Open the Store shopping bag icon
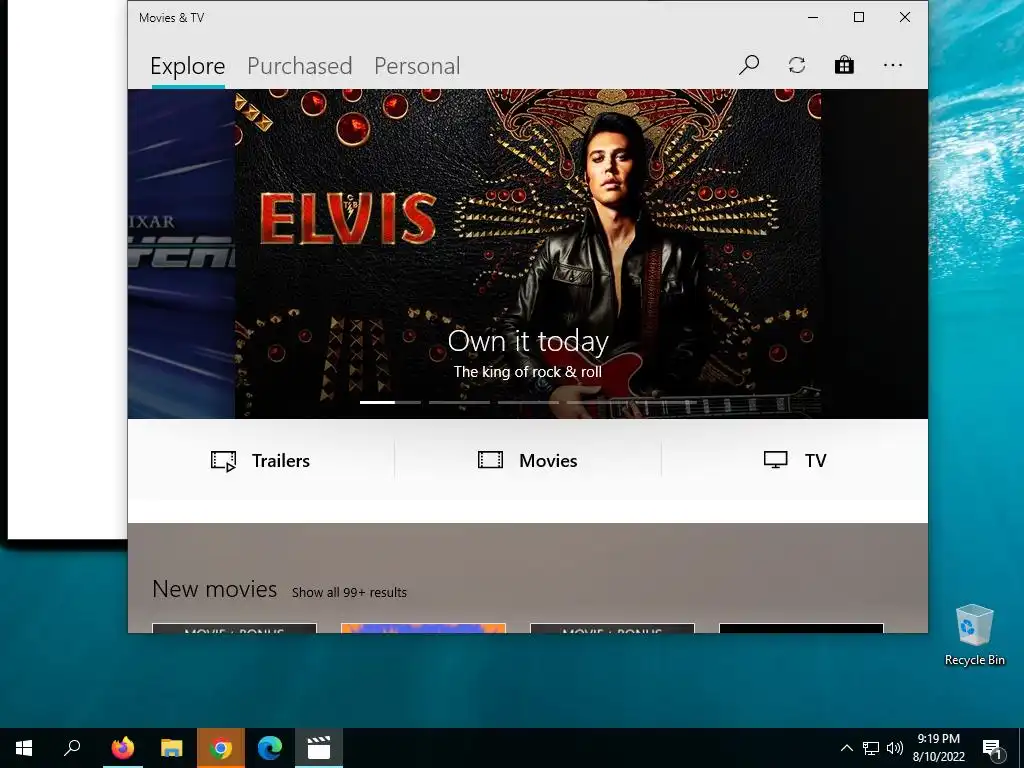The height and width of the screenshot is (768, 1024). (x=844, y=65)
